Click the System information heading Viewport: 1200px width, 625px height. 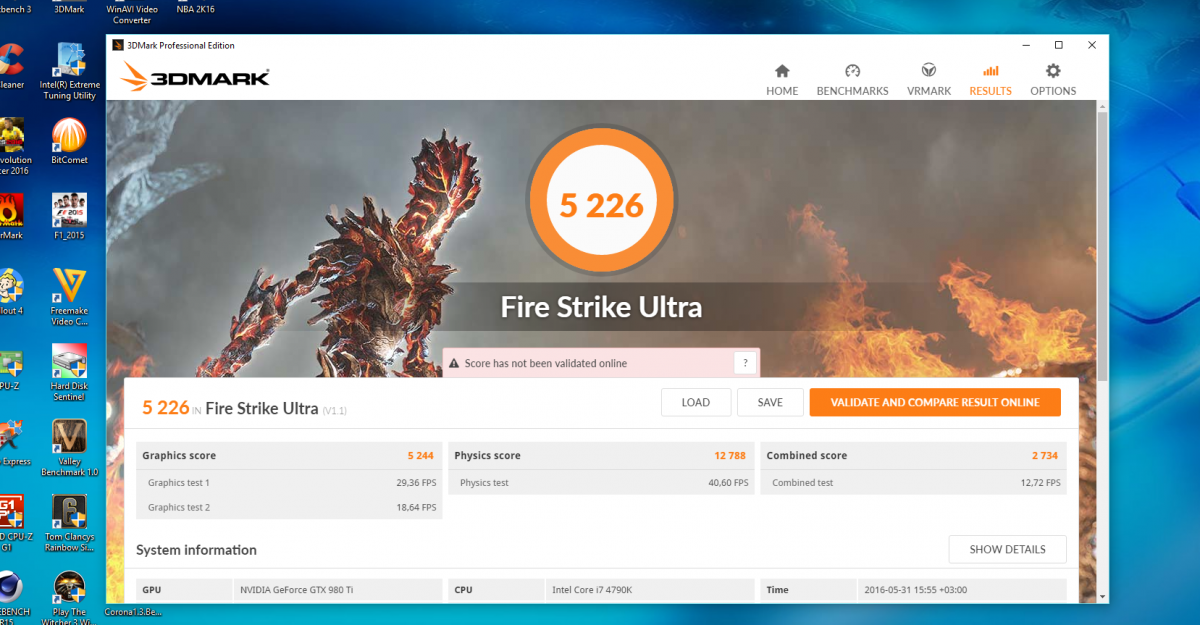196,550
